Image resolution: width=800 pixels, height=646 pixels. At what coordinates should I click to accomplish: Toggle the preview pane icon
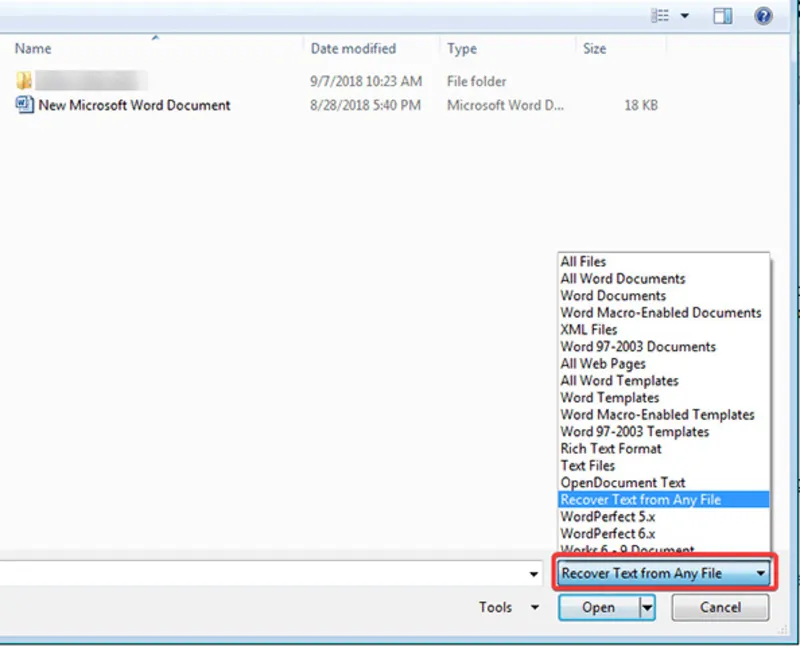722,16
